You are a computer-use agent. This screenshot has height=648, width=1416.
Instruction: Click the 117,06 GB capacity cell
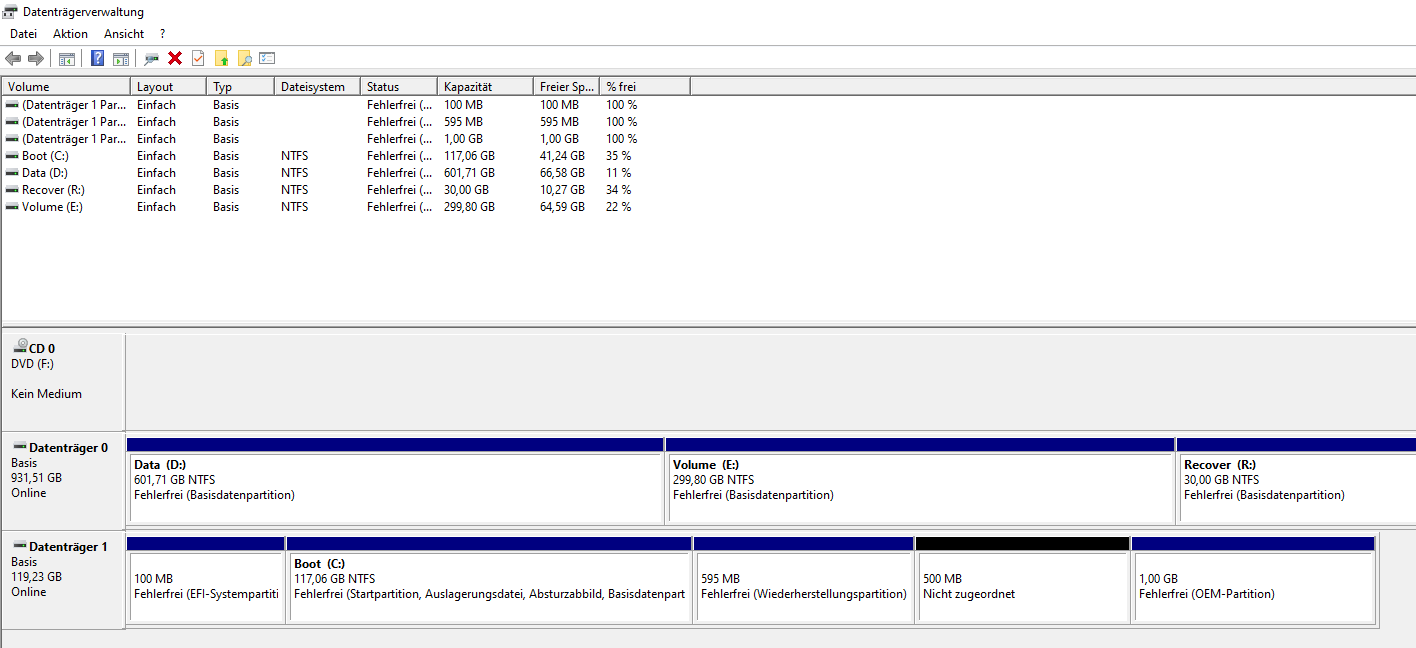(469, 156)
